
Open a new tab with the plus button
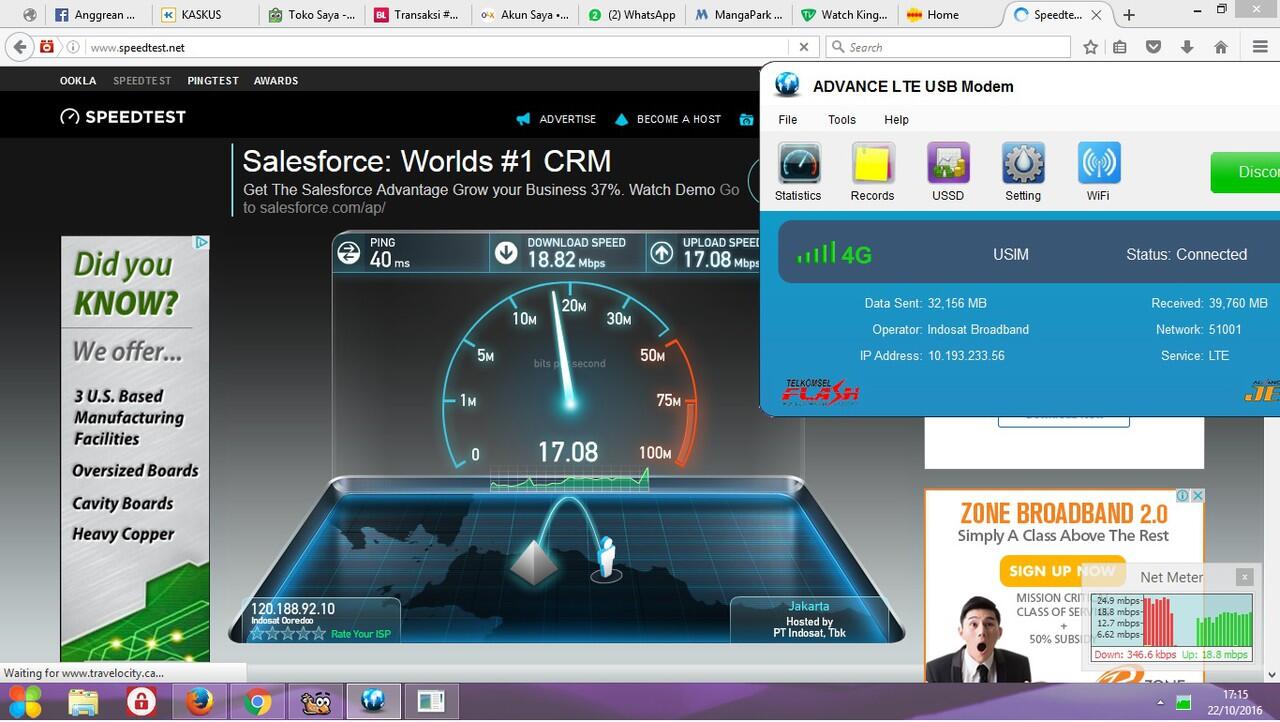pyautogui.click(x=1129, y=15)
